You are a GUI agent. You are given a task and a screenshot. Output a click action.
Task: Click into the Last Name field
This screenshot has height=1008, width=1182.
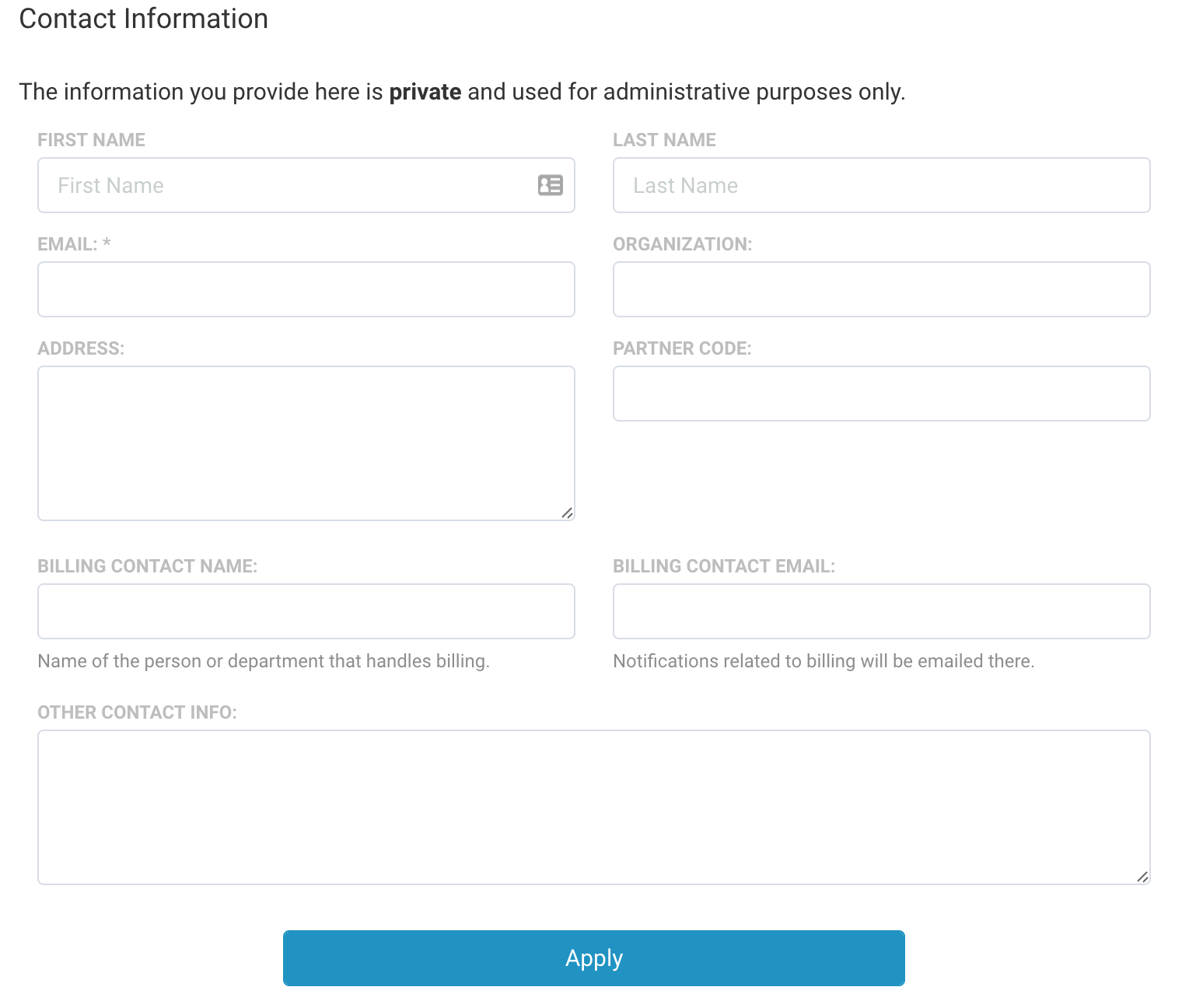pos(881,185)
